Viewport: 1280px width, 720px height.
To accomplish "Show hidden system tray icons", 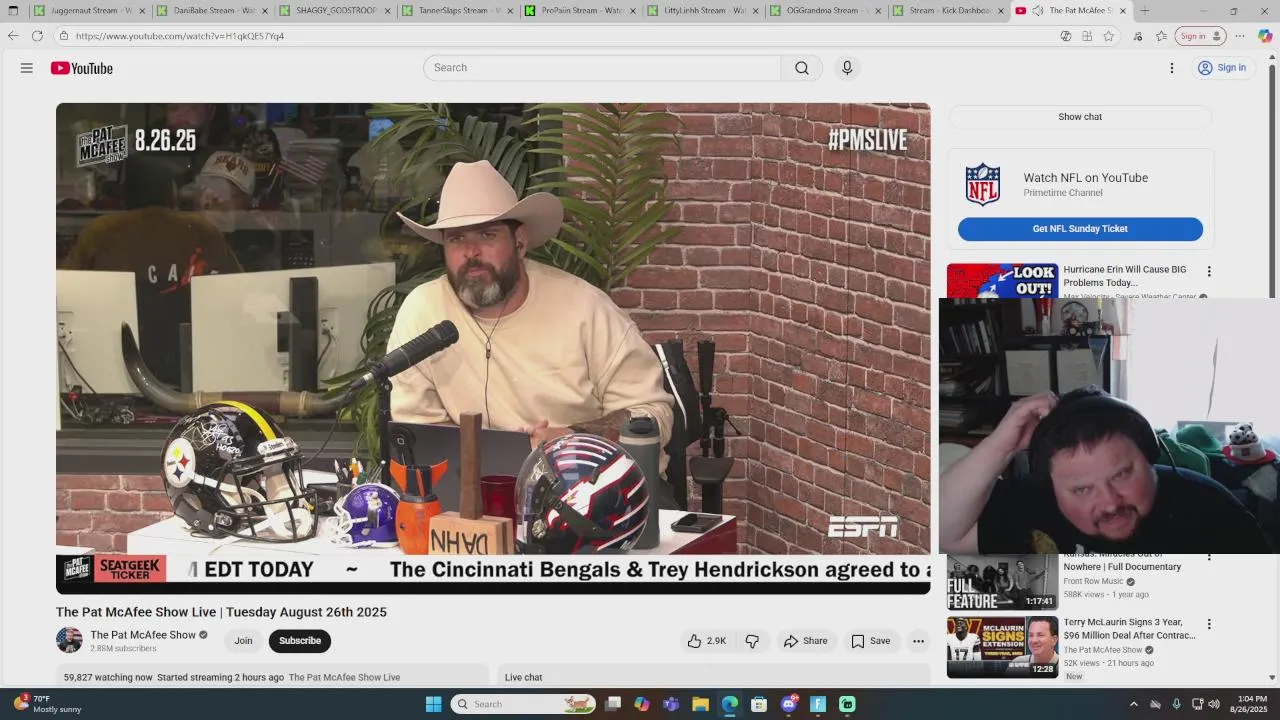I will tap(1134, 704).
